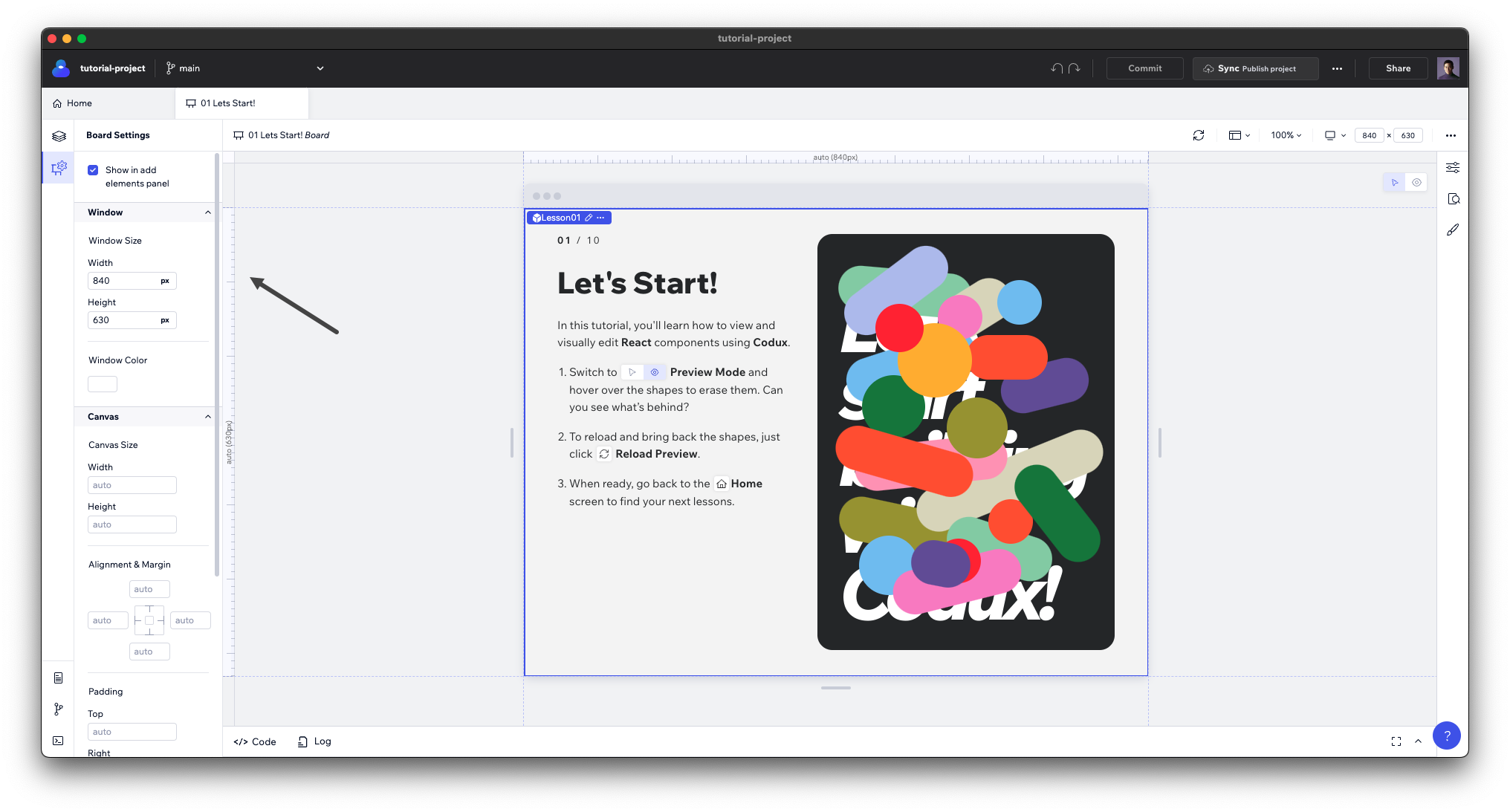Viewport: 1510px width, 812px height.
Task: Open the Board Settings sidebar icon
Action: pyautogui.click(x=59, y=167)
